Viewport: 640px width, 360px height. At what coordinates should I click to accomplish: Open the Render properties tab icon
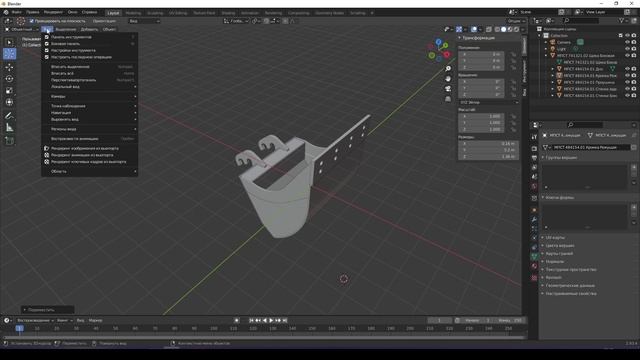pos(534,149)
